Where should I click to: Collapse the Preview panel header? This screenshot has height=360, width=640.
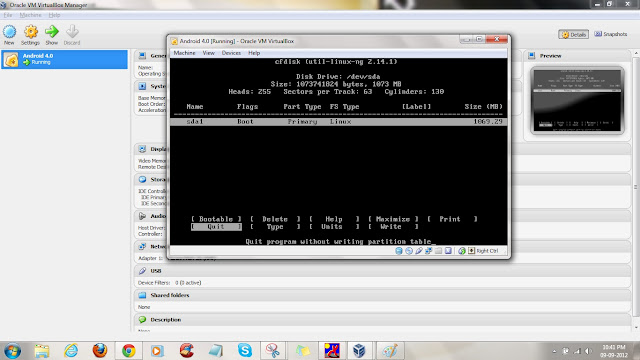pos(578,56)
